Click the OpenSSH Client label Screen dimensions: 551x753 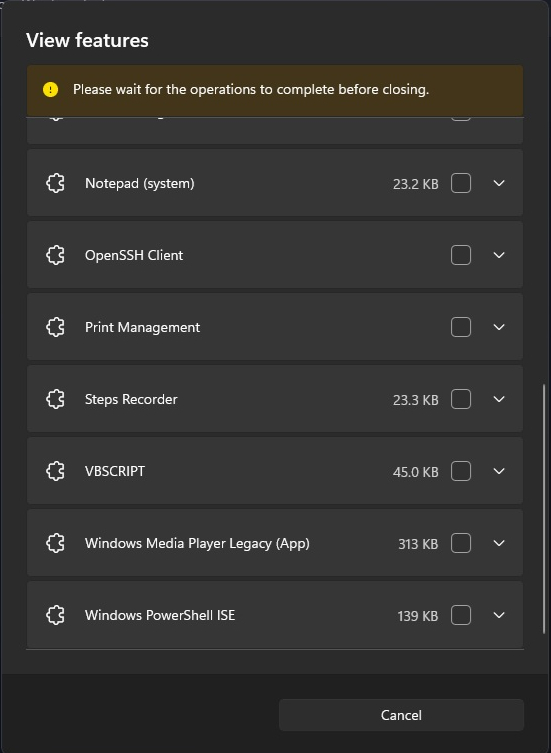click(134, 255)
